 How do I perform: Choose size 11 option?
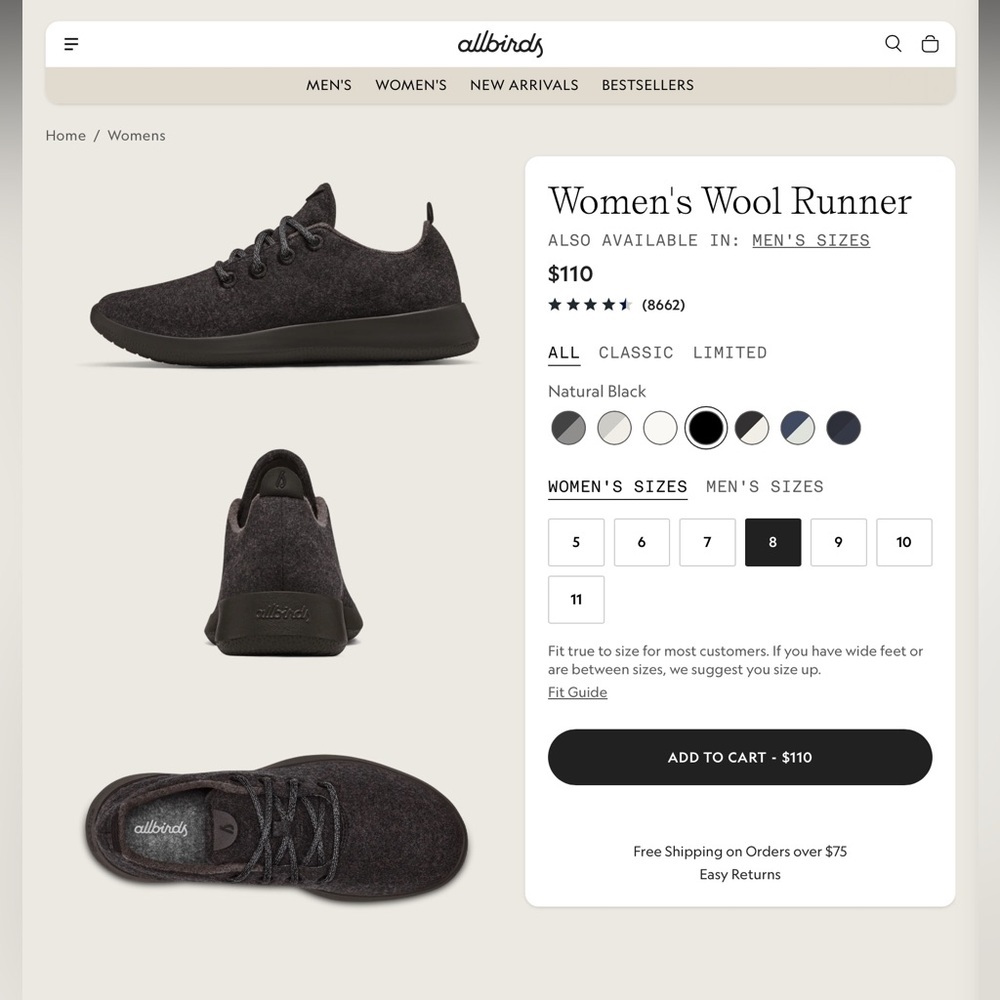coord(576,599)
